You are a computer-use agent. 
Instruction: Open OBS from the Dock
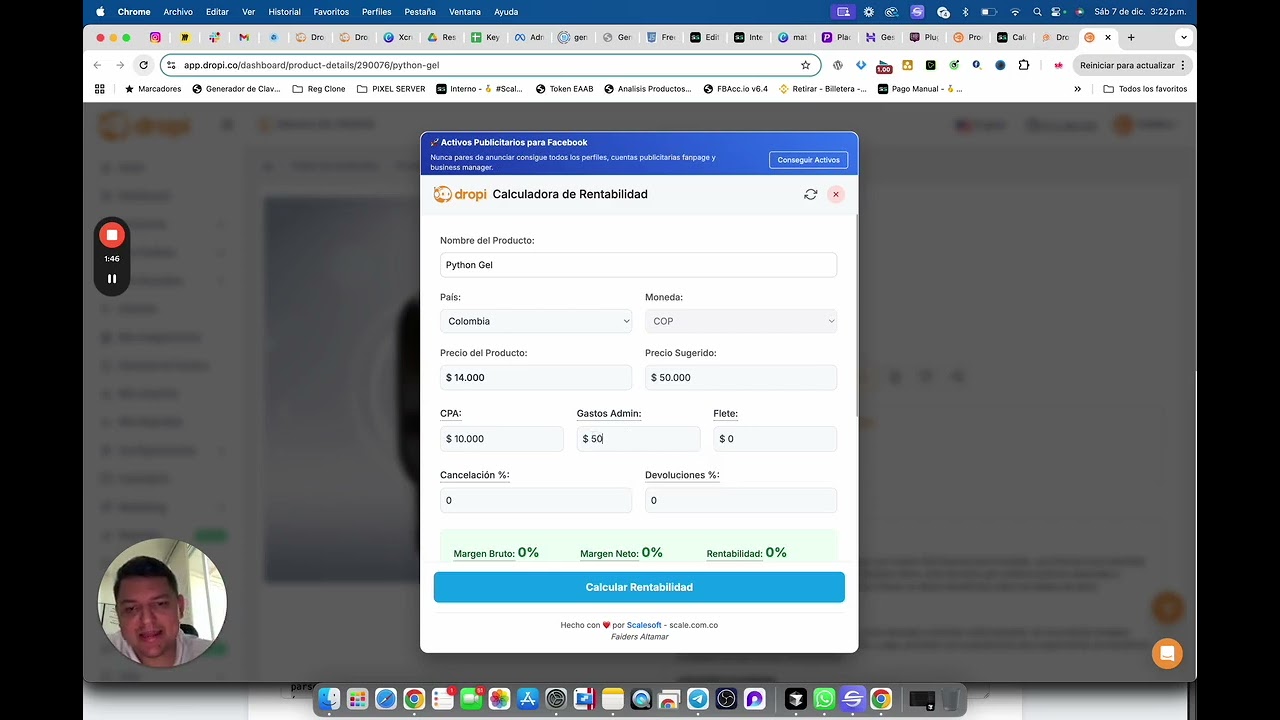(x=726, y=699)
